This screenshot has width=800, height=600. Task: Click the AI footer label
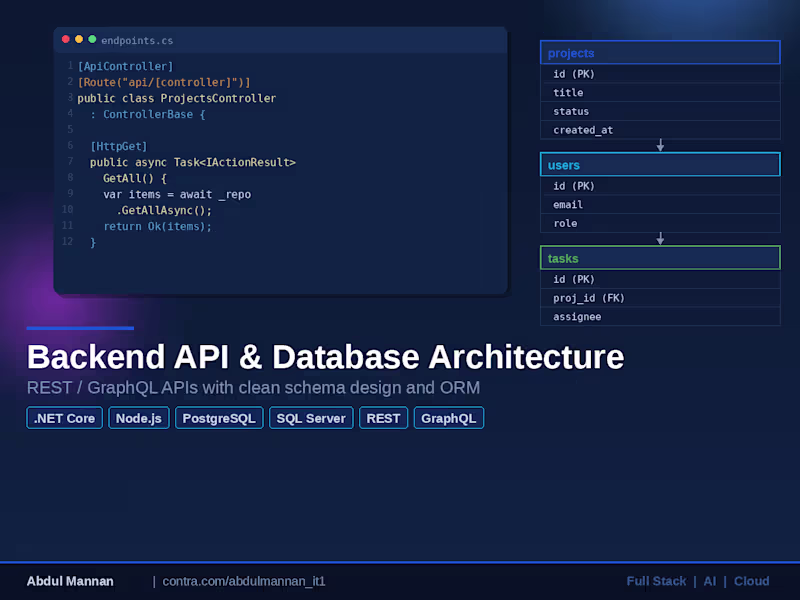(710, 581)
